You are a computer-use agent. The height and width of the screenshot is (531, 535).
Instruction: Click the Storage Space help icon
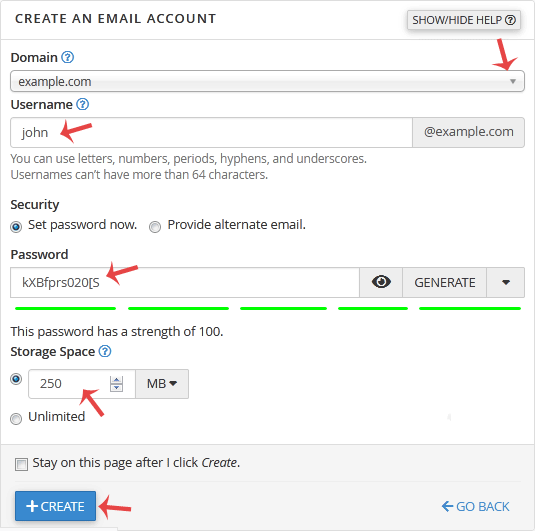click(105, 351)
